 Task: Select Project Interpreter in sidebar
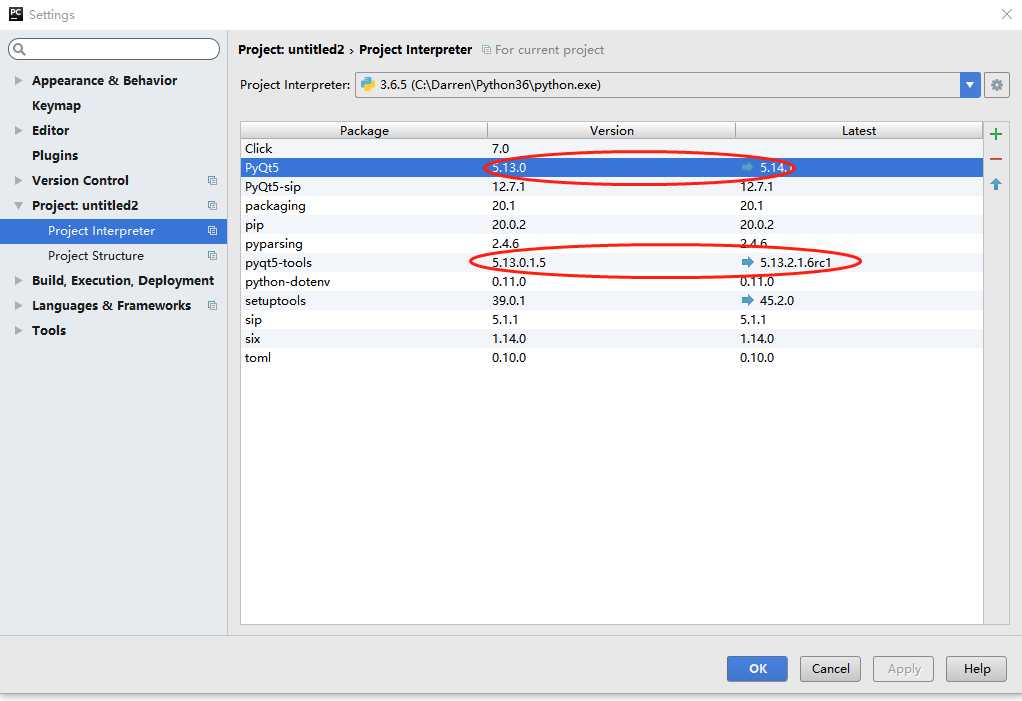pos(113,231)
